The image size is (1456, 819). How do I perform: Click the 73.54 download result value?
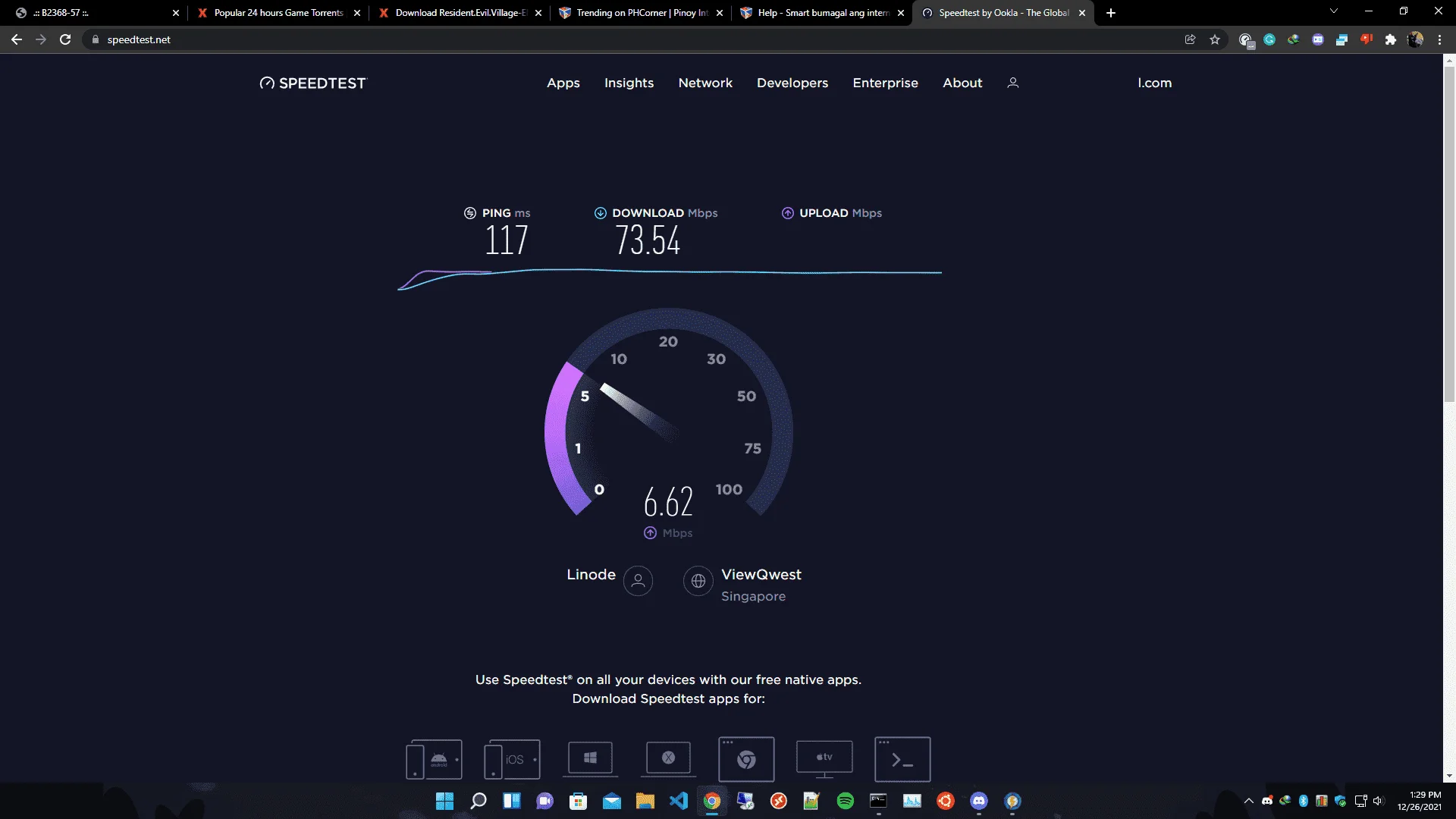(647, 240)
